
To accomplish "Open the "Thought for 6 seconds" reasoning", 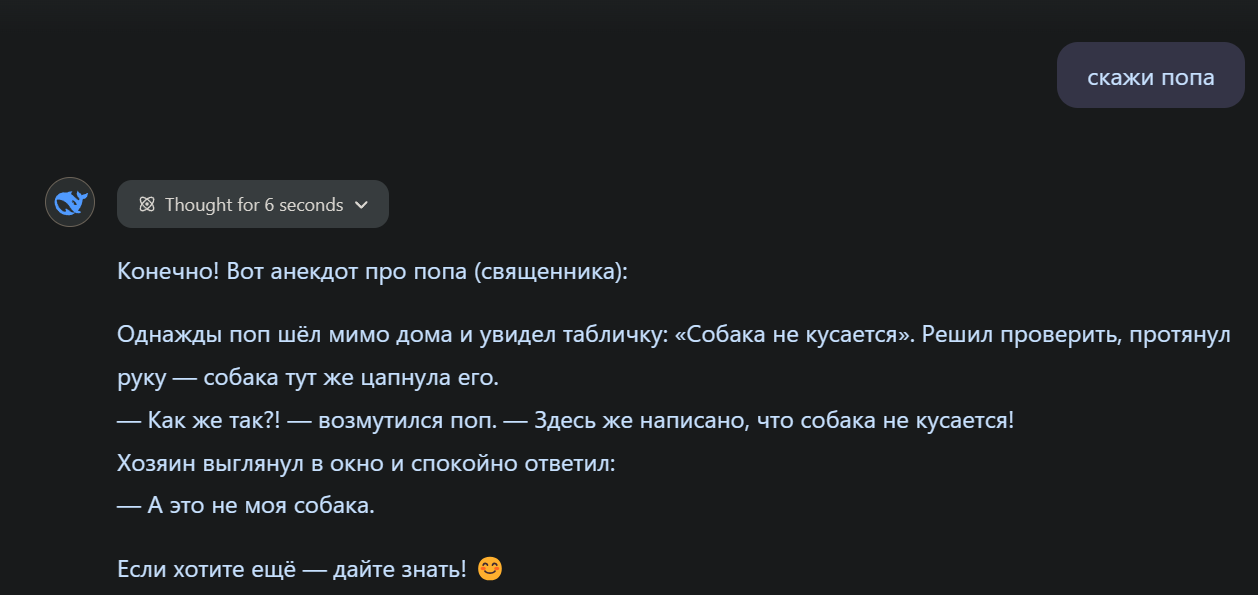I will pyautogui.click(x=253, y=204).
